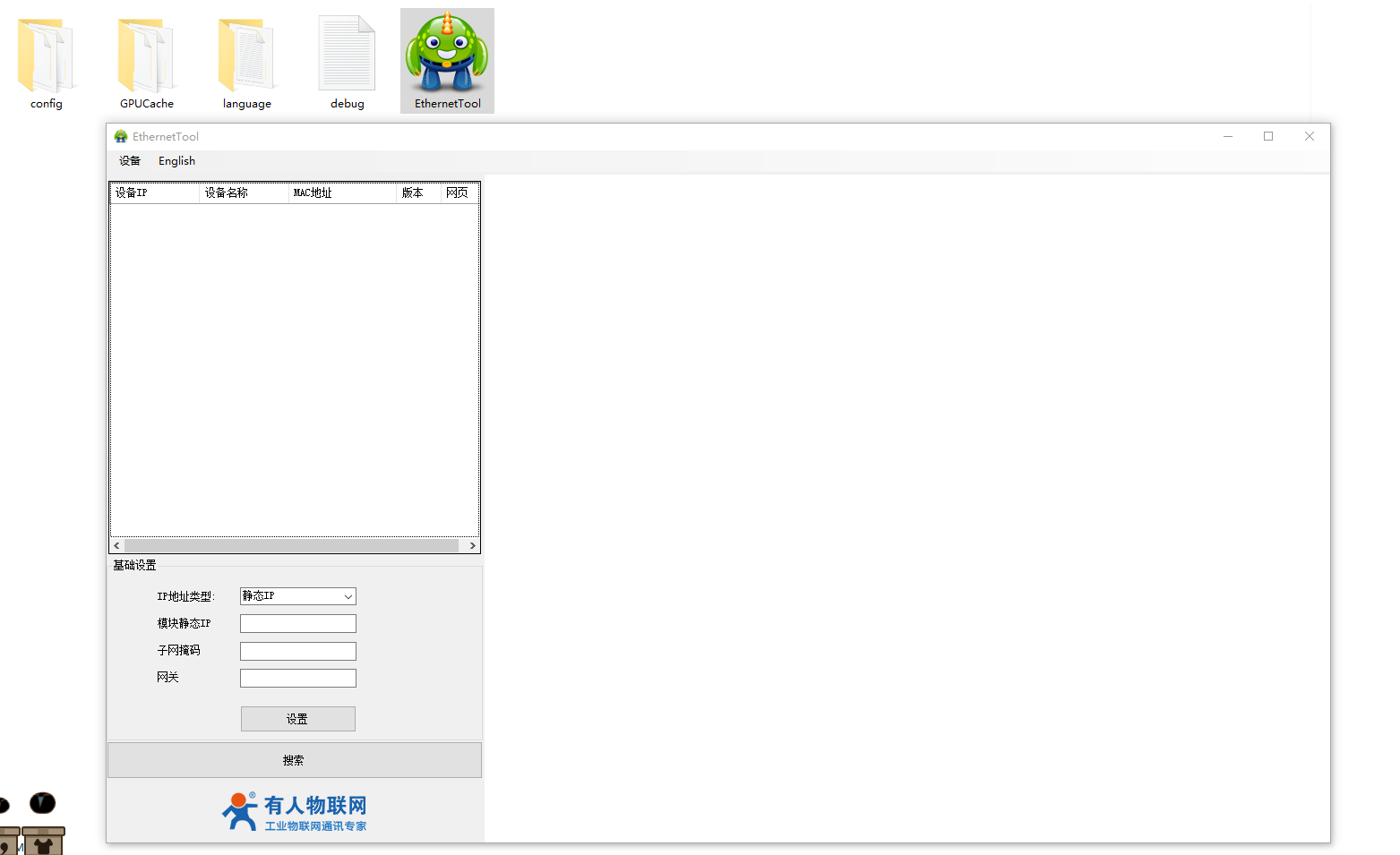The width and height of the screenshot is (1400, 855).
Task: Open the 设备 menu
Action: click(130, 161)
